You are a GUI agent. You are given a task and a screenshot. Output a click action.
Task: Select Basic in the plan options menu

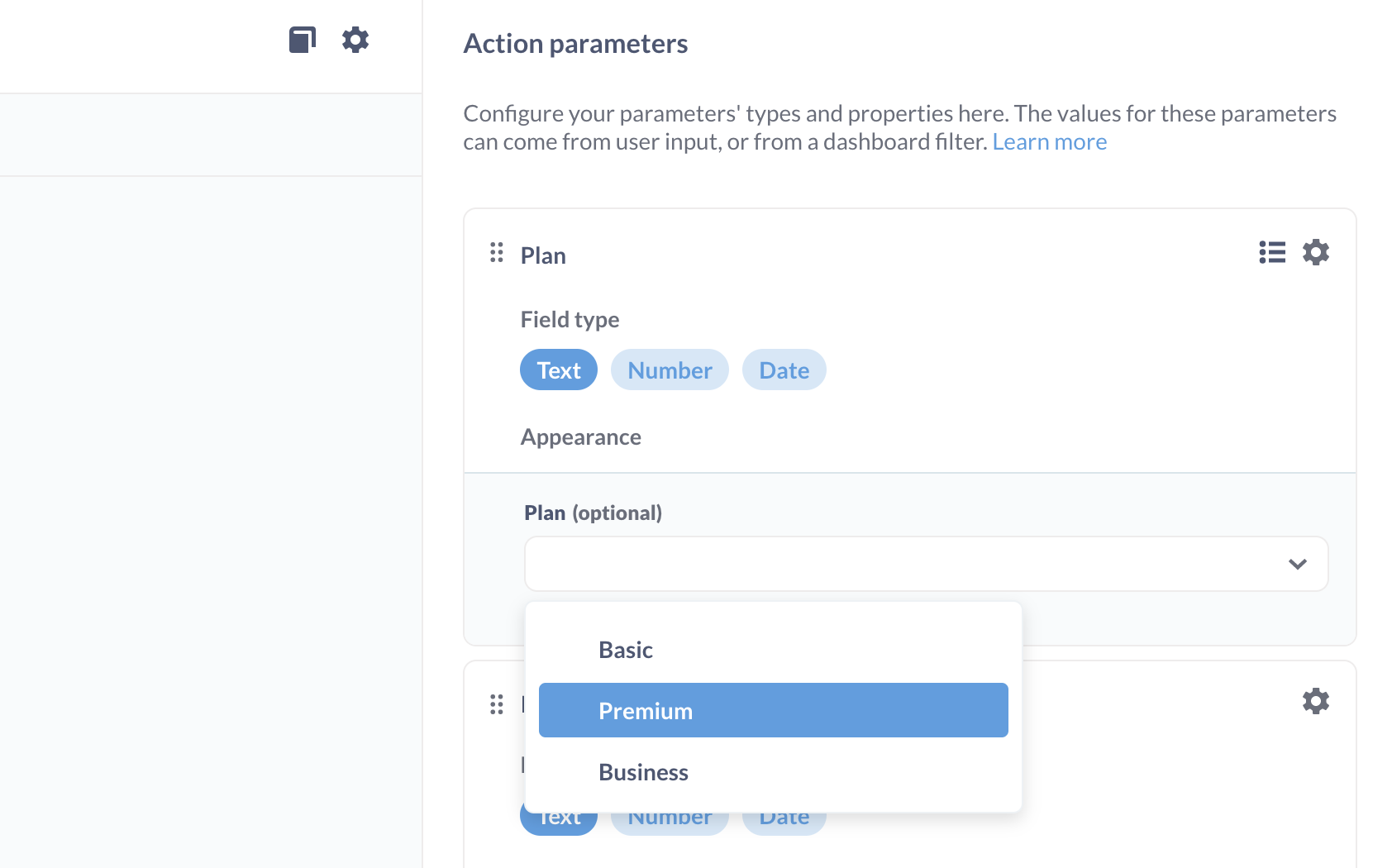[626, 650]
